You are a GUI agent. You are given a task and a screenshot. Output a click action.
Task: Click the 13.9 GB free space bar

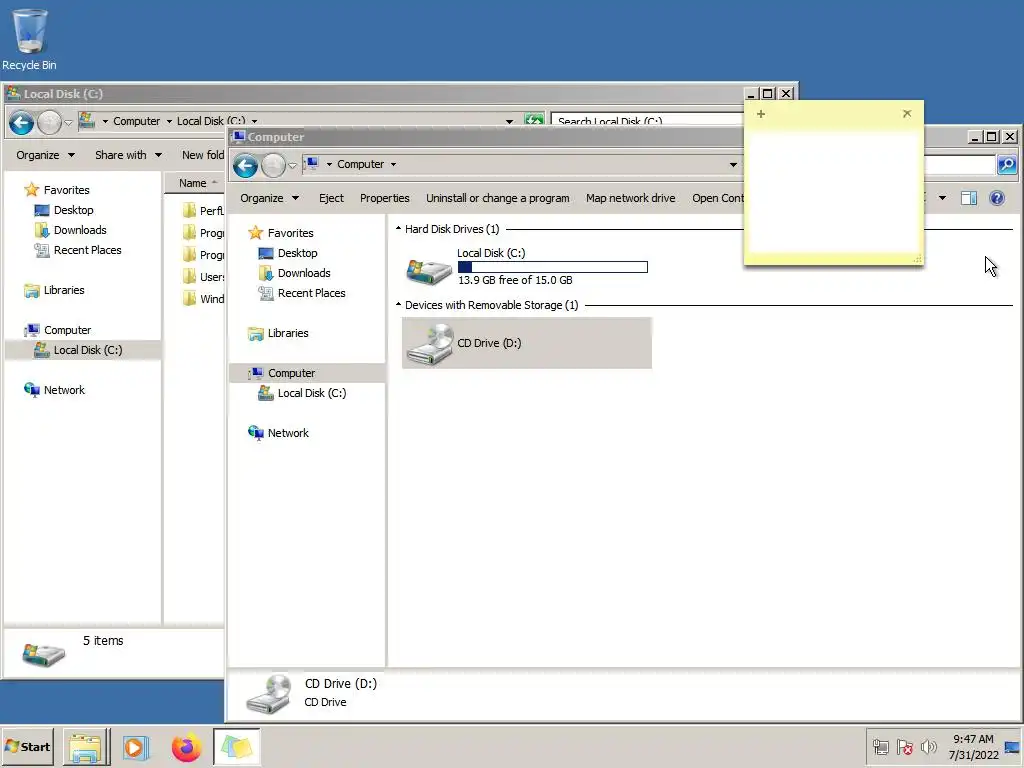click(552, 266)
